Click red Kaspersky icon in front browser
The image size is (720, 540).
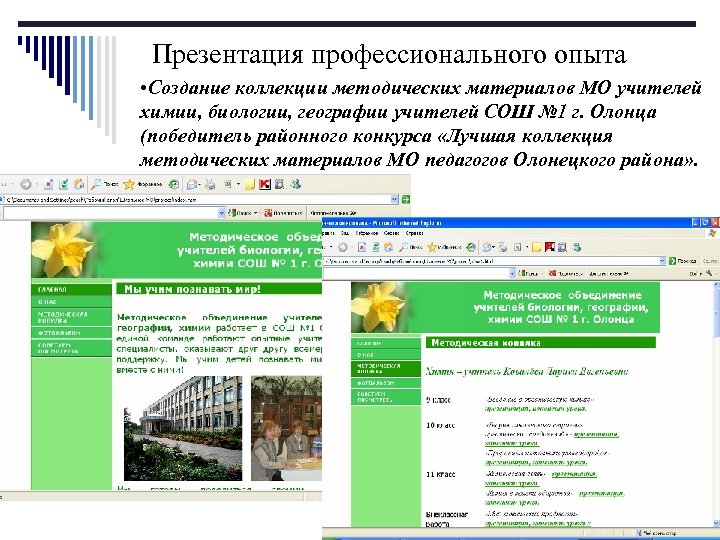[550, 248]
